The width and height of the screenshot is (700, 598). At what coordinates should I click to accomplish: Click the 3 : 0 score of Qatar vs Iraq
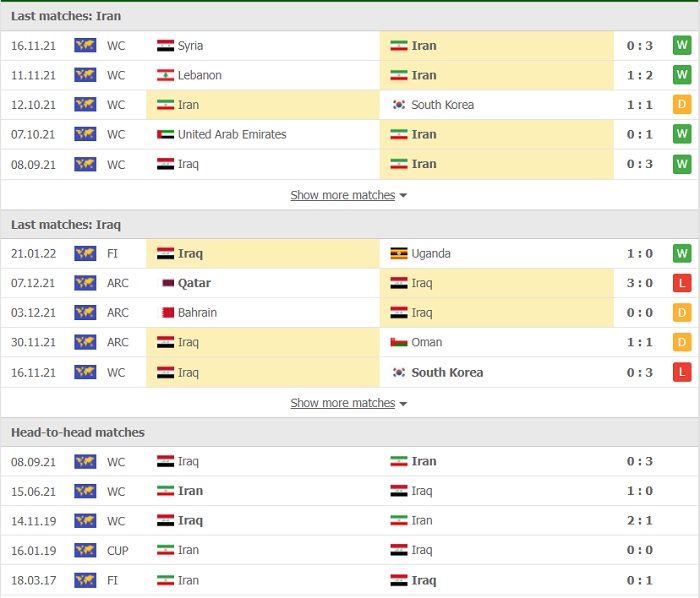(639, 283)
